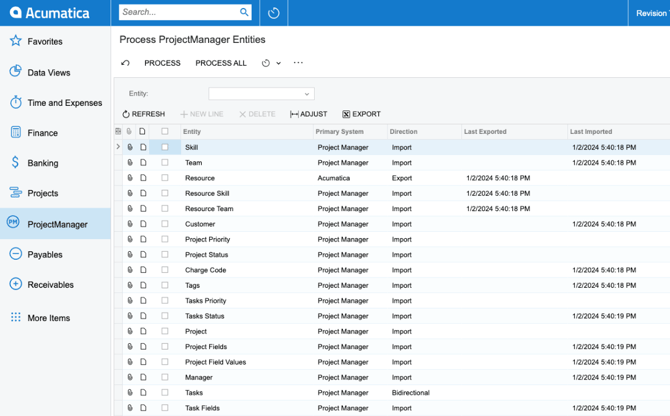Check the Skill row checkbox
Image resolution: width=670 pixels, height=416 pixels.
pyautogui.click(x=165, y=147)
